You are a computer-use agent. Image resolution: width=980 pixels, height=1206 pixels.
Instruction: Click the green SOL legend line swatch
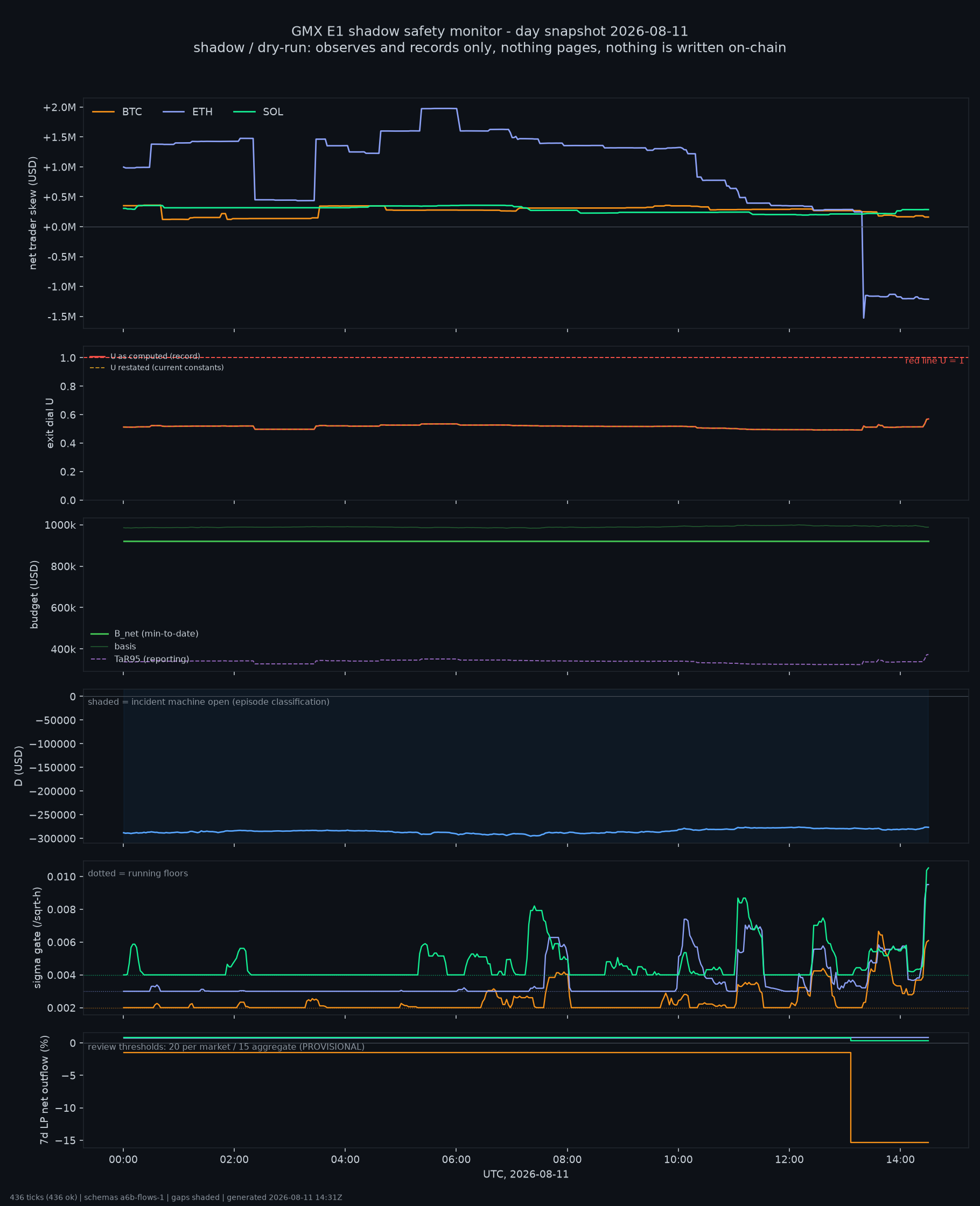tap(244, 112)
